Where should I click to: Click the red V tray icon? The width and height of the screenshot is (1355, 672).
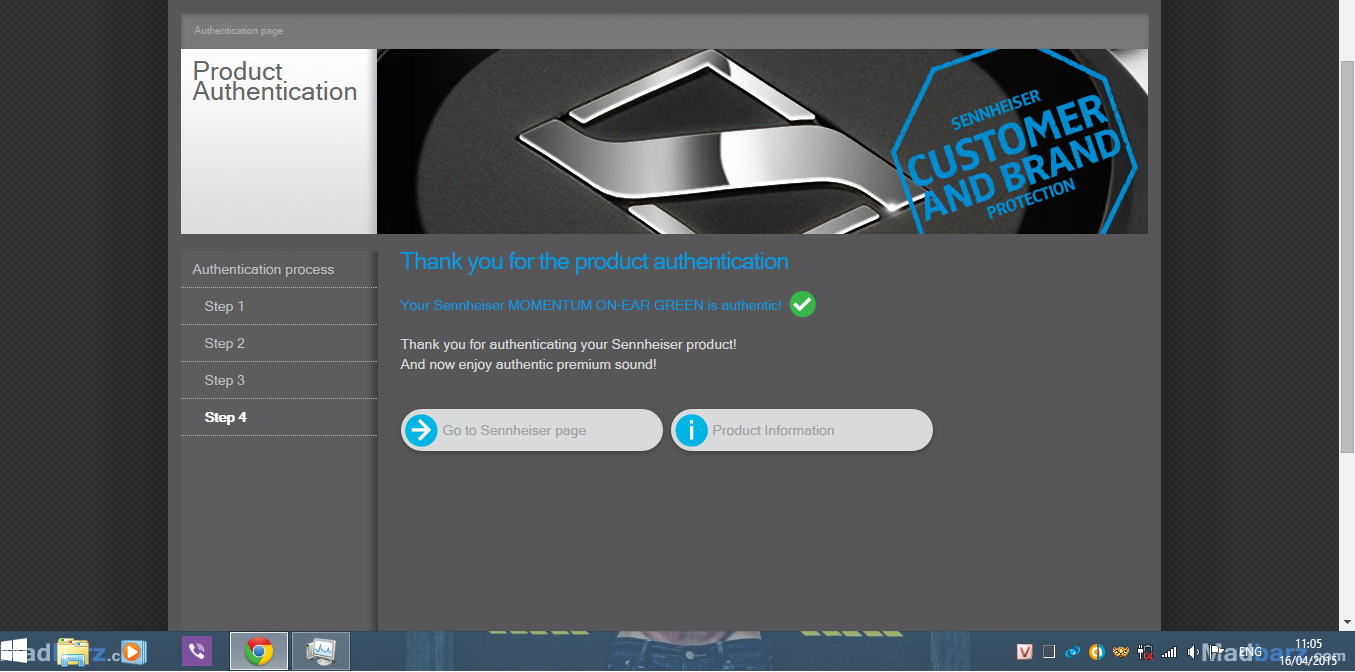1024,652
